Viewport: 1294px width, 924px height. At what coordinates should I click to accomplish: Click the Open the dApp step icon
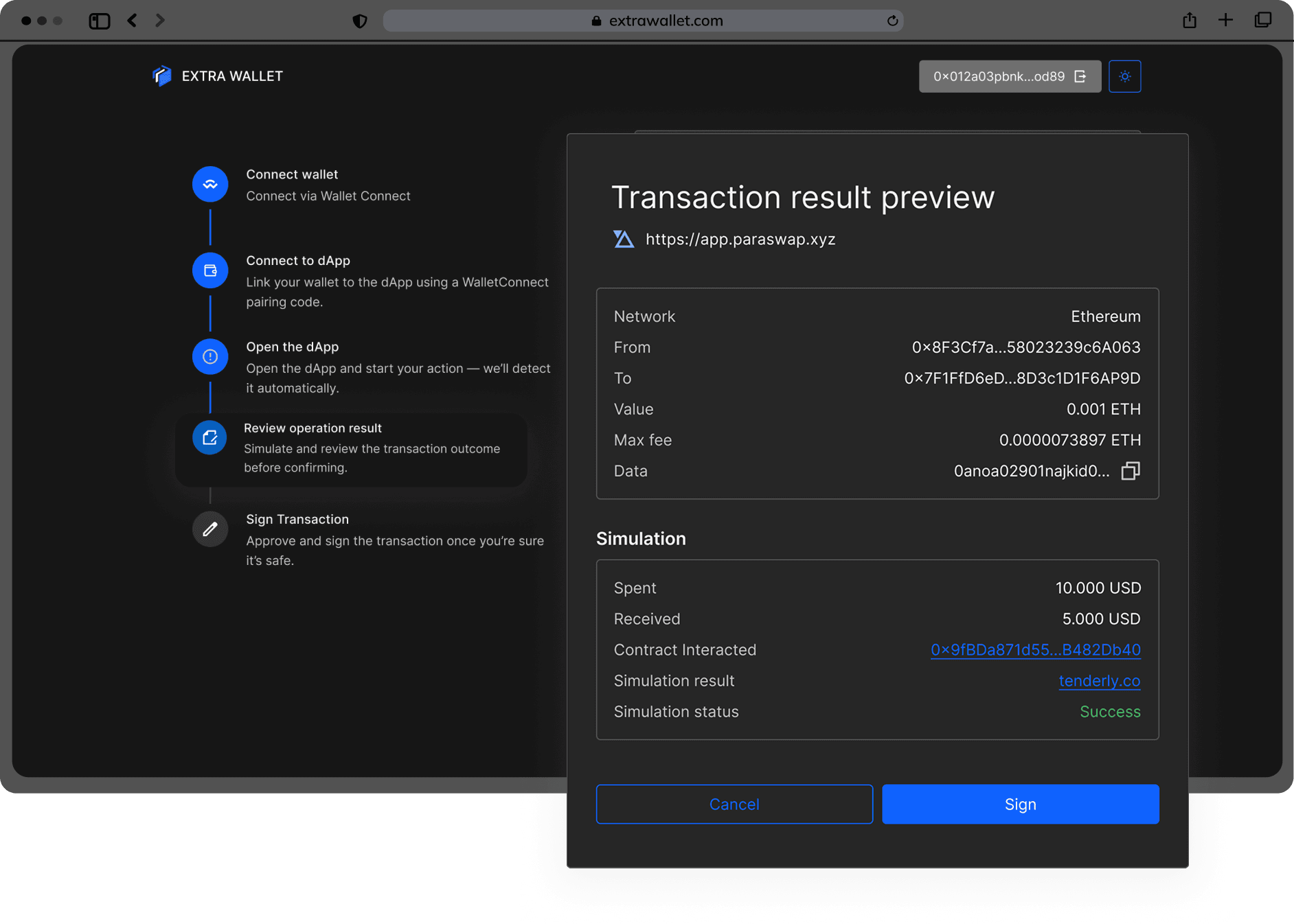pyautogui.click(x=210, y=357)
